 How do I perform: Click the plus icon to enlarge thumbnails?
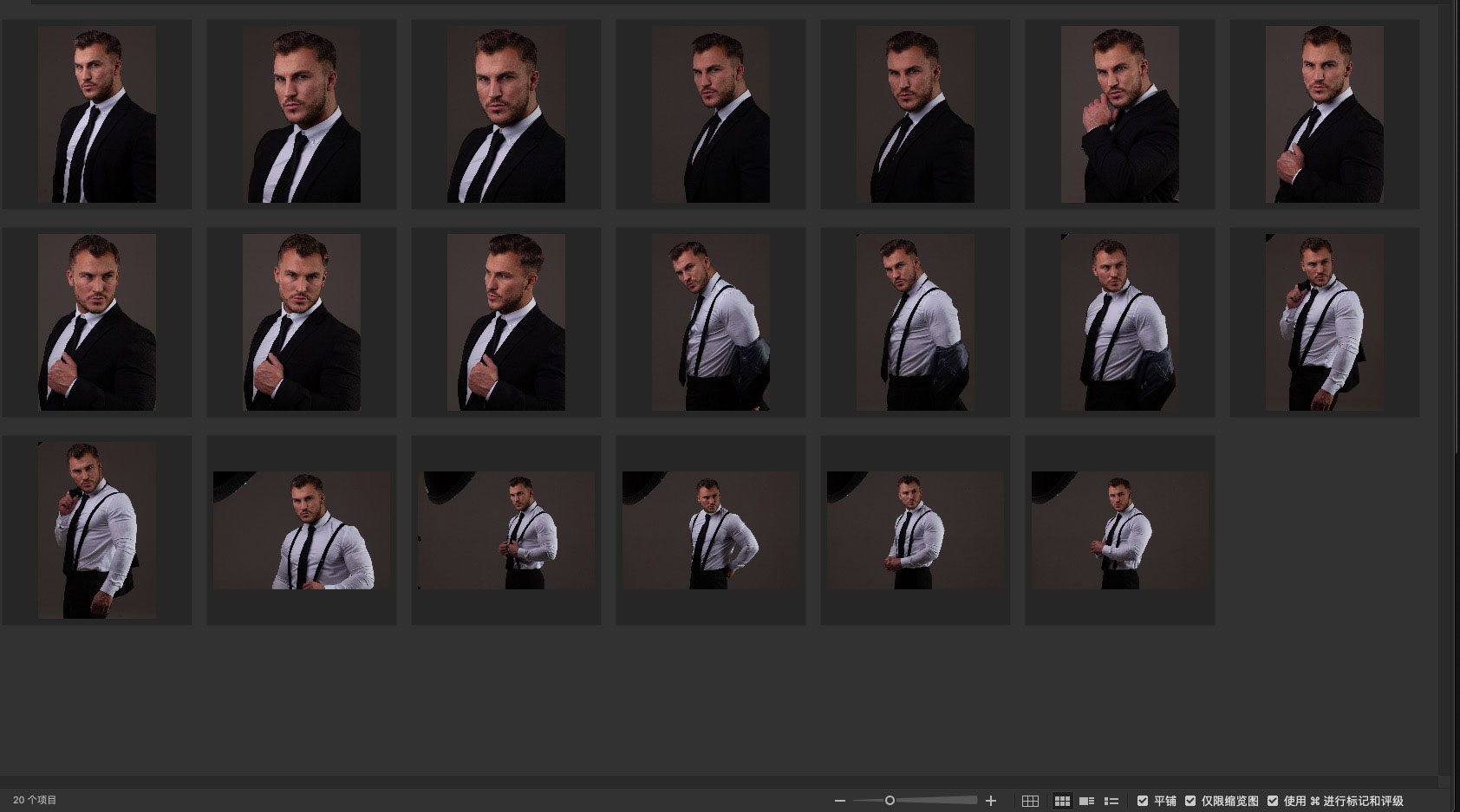(x=991, y=801)
